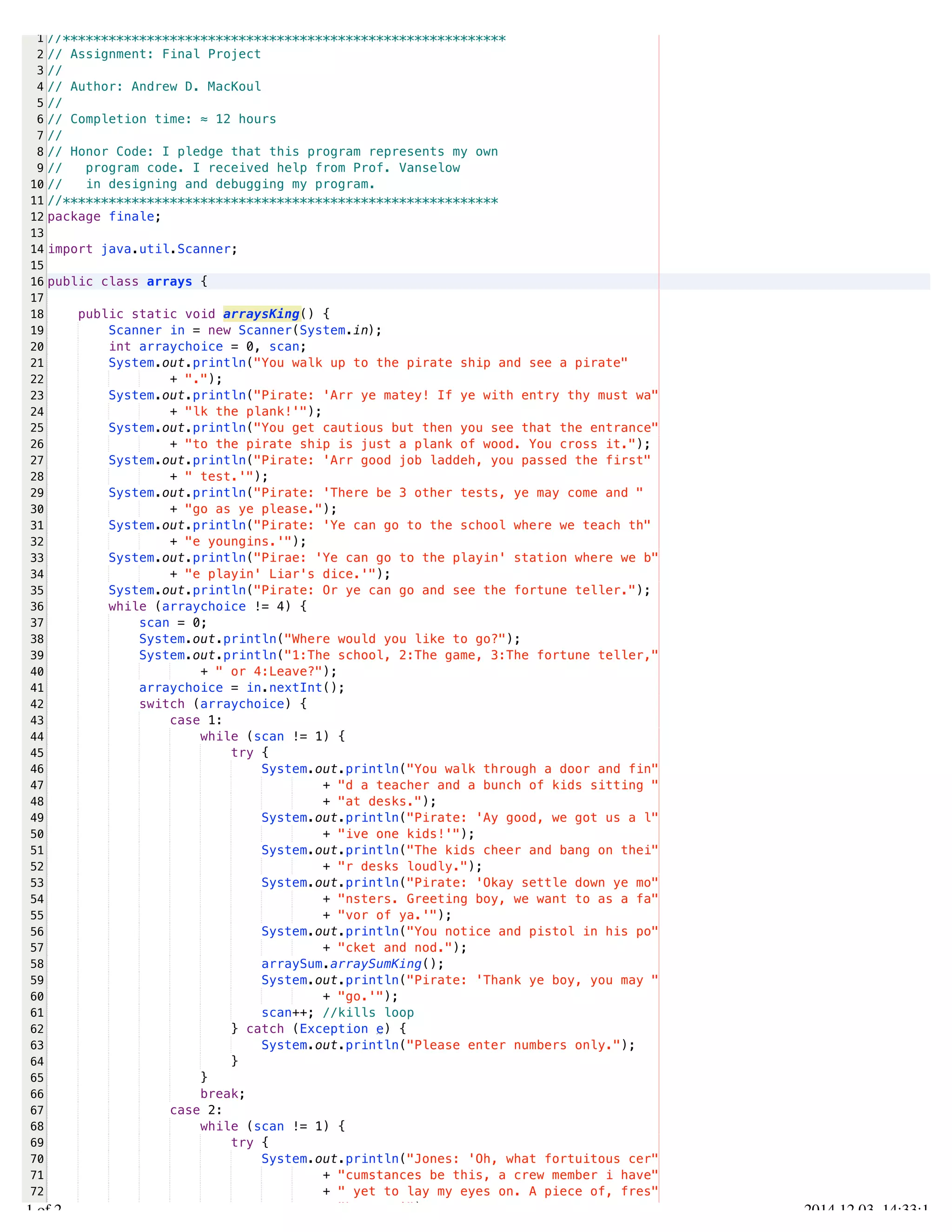Click 'r desks loudly.' string line

pyautogui.click(x=402, y=867)
